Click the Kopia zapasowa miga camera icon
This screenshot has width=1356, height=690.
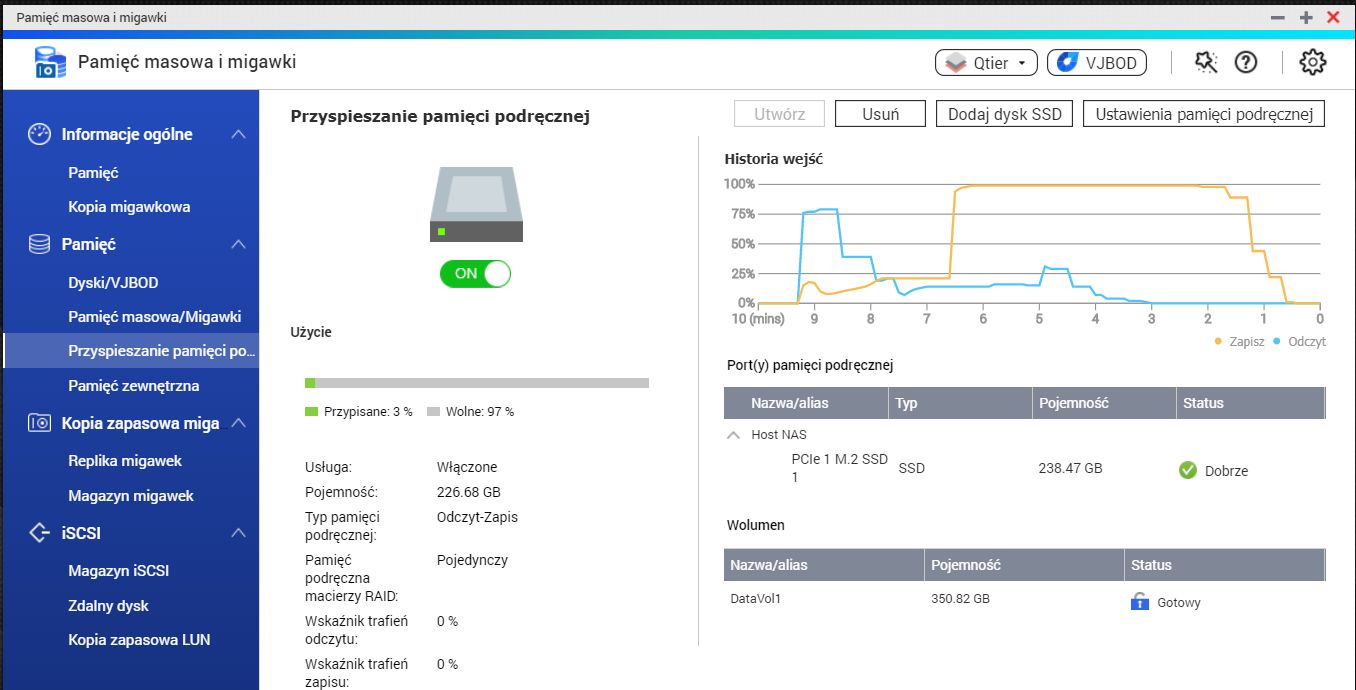point(39,423)
